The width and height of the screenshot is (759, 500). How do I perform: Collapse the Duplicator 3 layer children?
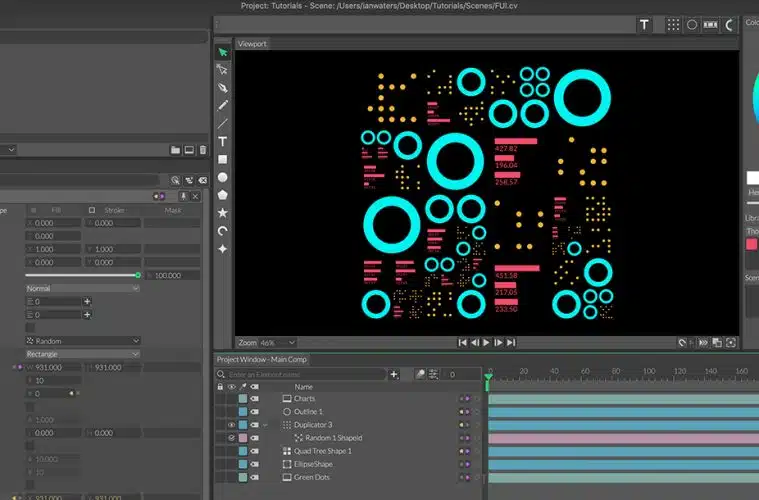(265, 425)
